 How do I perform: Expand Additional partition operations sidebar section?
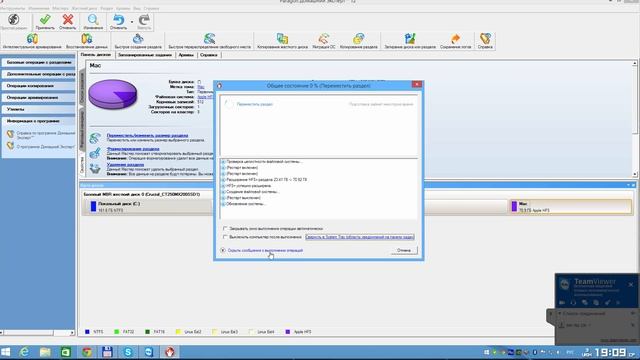(x=38, y=74)
